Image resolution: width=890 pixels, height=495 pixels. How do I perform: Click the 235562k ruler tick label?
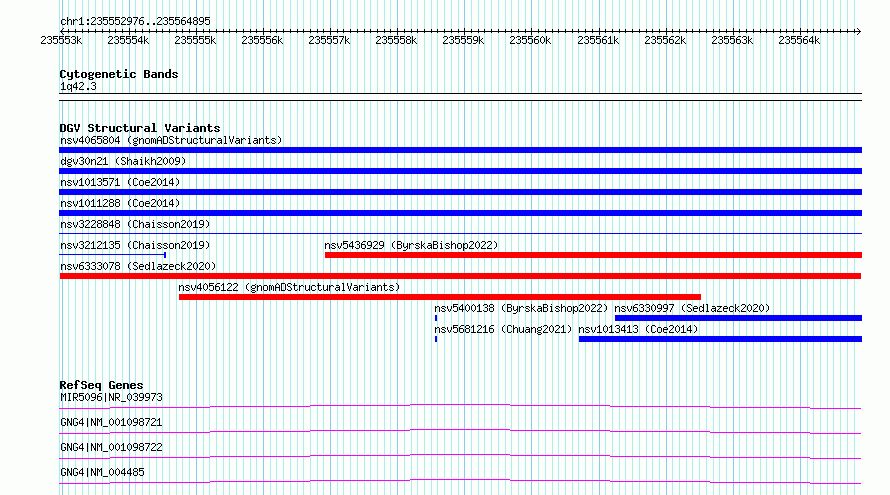(665, 40)
